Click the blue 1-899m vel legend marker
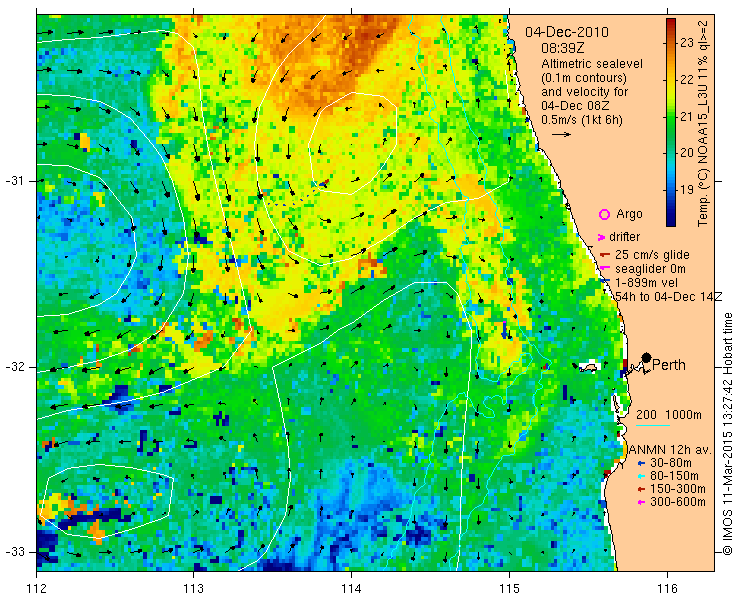 coord(605,281)
